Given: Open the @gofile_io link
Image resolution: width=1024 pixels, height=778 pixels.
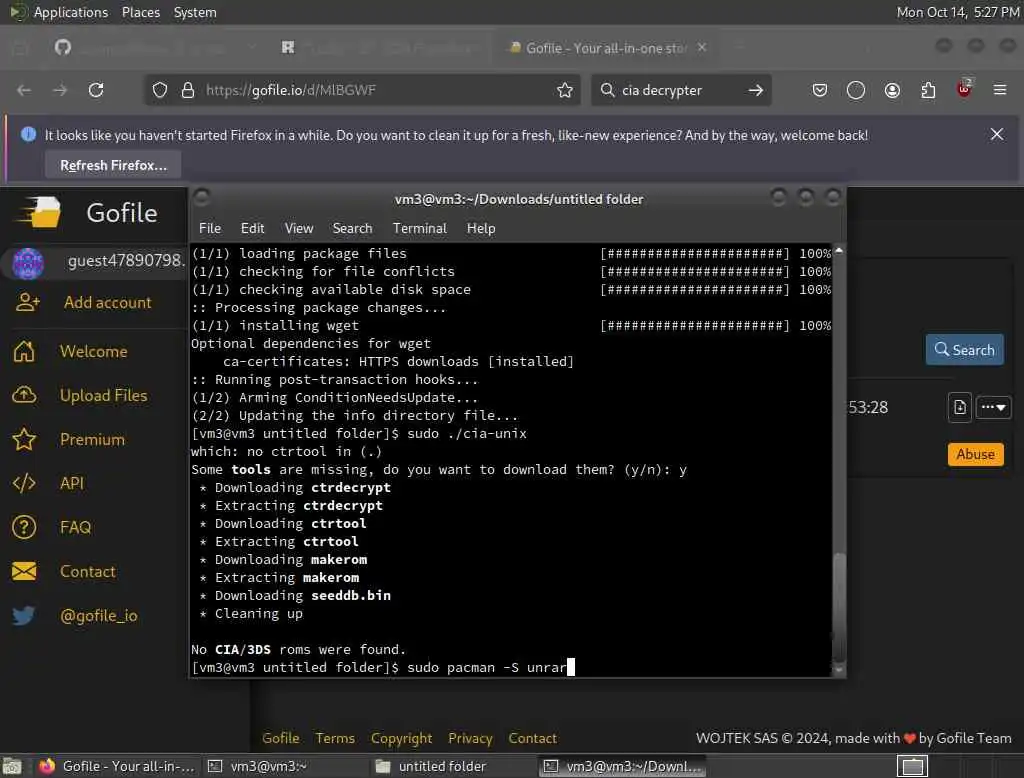Looking at the screenshot, I should pos(99,616).
